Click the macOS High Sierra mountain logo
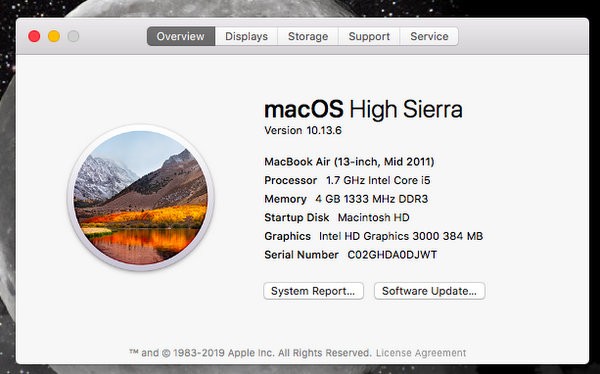The width and height of the screenshot is (600, 374). coord(140,198)
